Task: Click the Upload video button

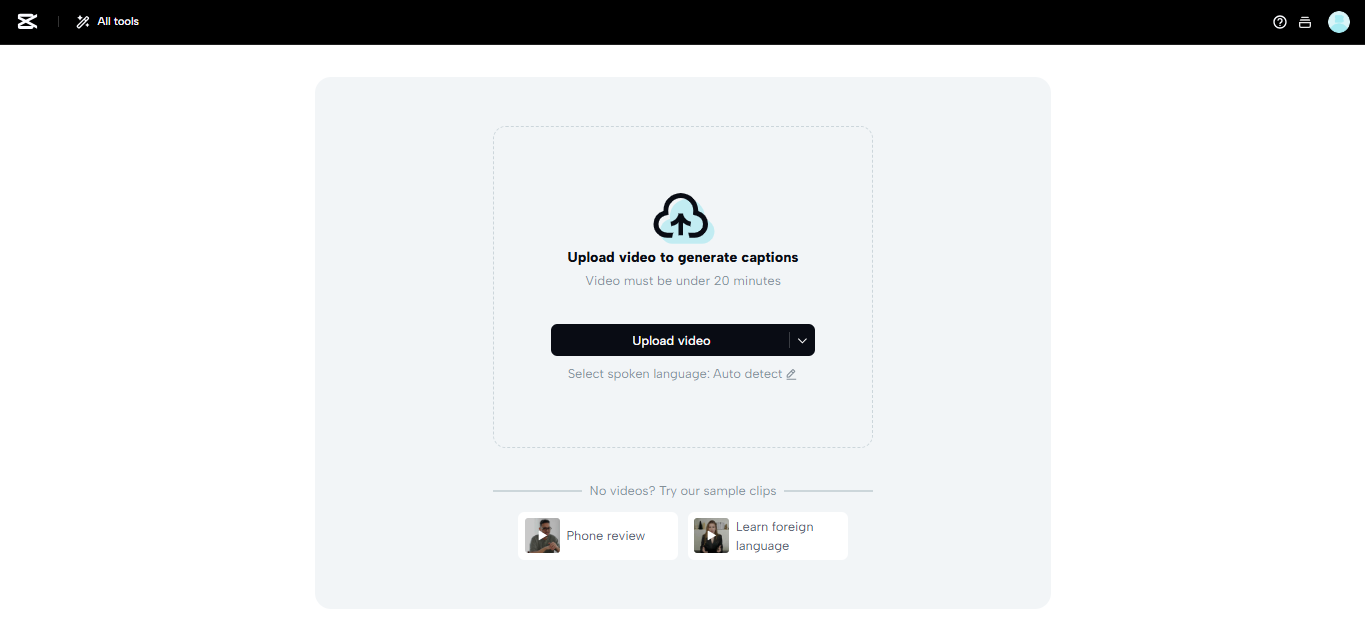Action: (x=670, y=340)
